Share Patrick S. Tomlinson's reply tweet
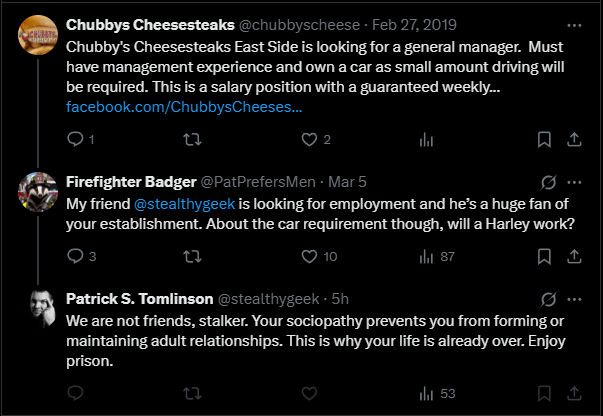Screen dimensions: 603x416 [x=574, y=393]
